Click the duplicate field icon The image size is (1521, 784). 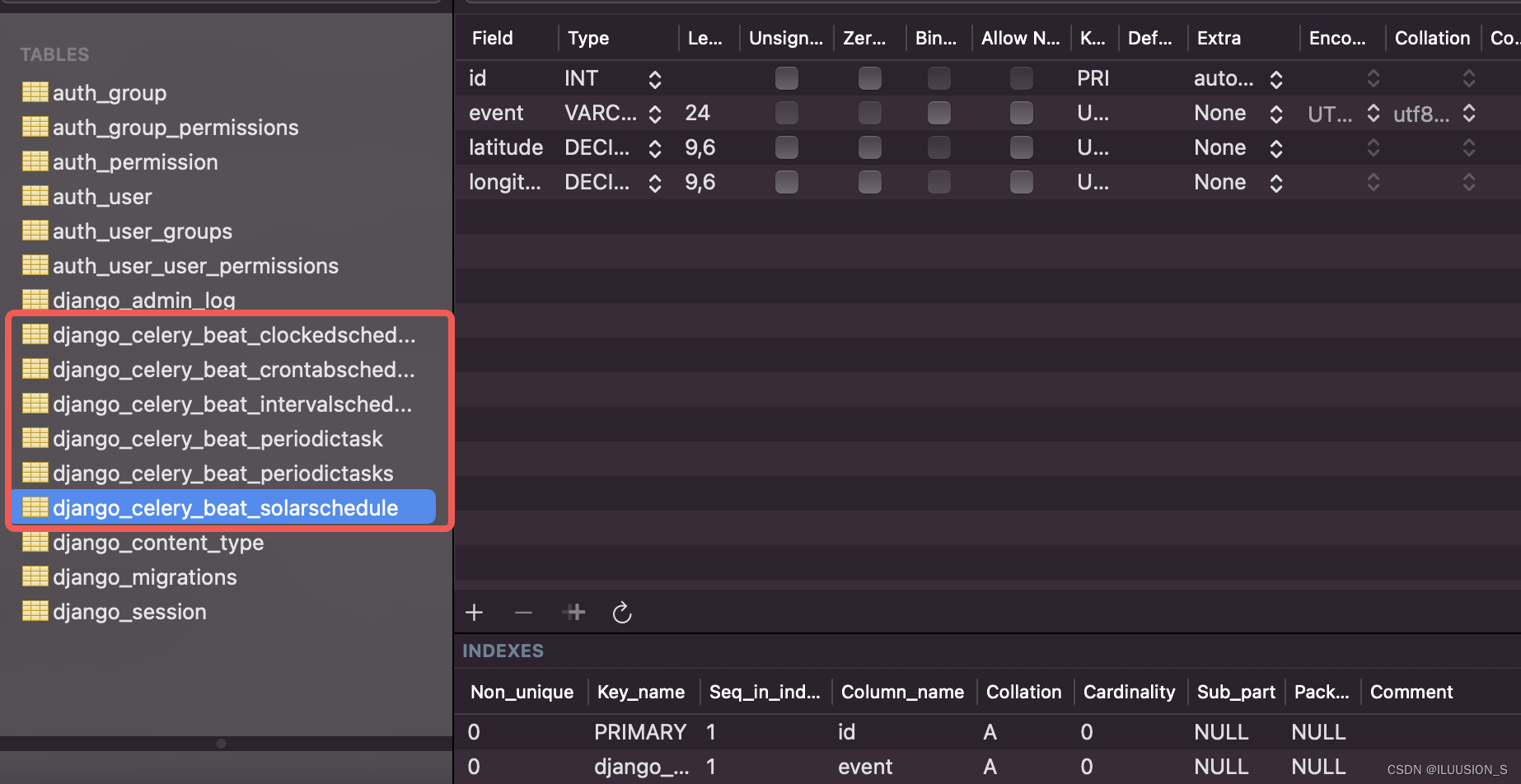575,613
